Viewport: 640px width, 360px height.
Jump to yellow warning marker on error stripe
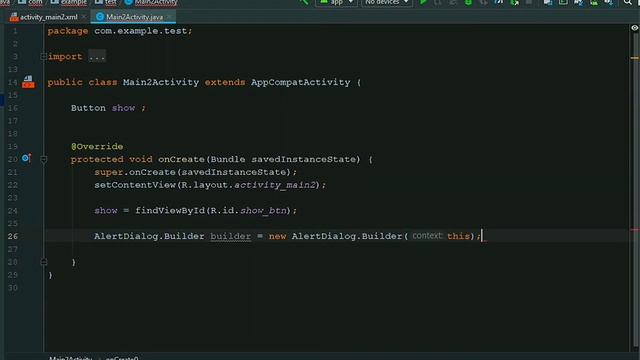[635, 58]
